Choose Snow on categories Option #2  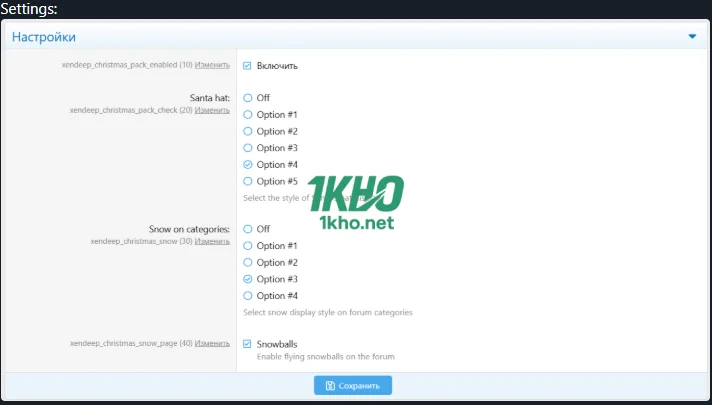(248, 262)
